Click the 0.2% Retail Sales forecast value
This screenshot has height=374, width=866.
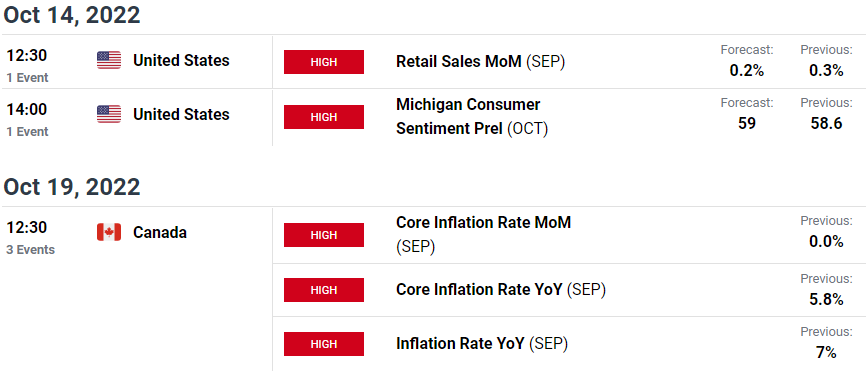tap(747, 70)
